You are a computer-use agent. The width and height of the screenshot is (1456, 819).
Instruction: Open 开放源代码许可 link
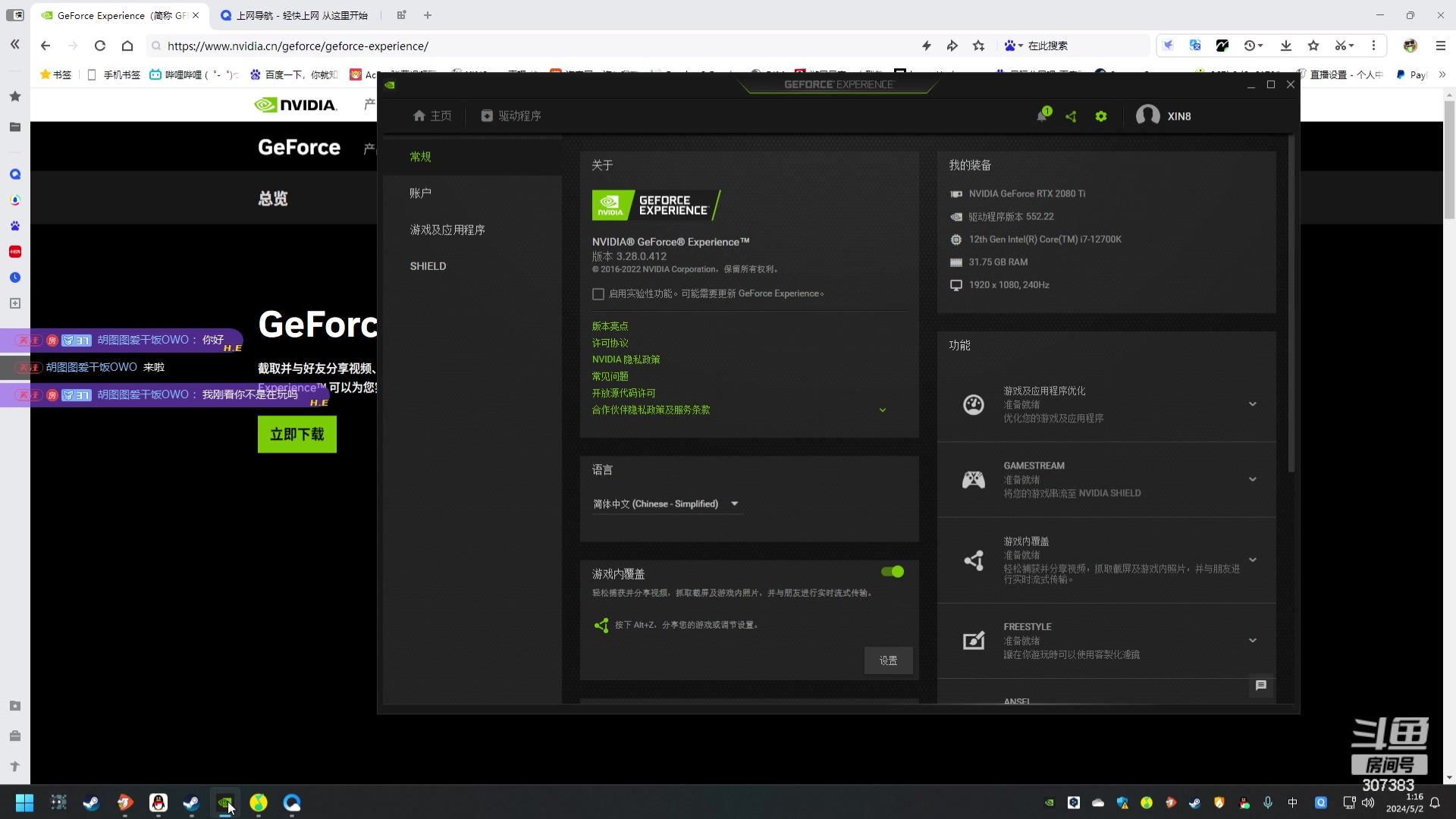coord(623,393)
